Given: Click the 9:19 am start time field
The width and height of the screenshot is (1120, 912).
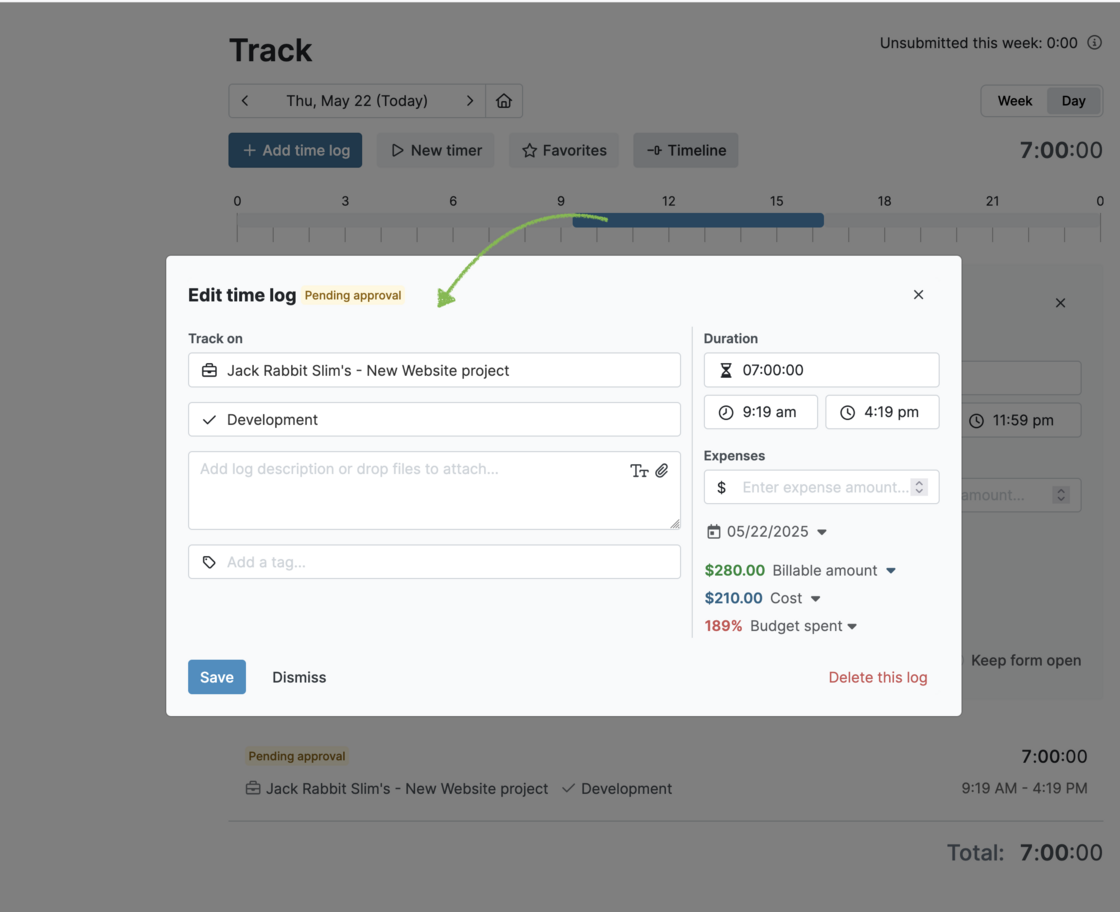Looking at the screenshot, I should pos(760,412).
